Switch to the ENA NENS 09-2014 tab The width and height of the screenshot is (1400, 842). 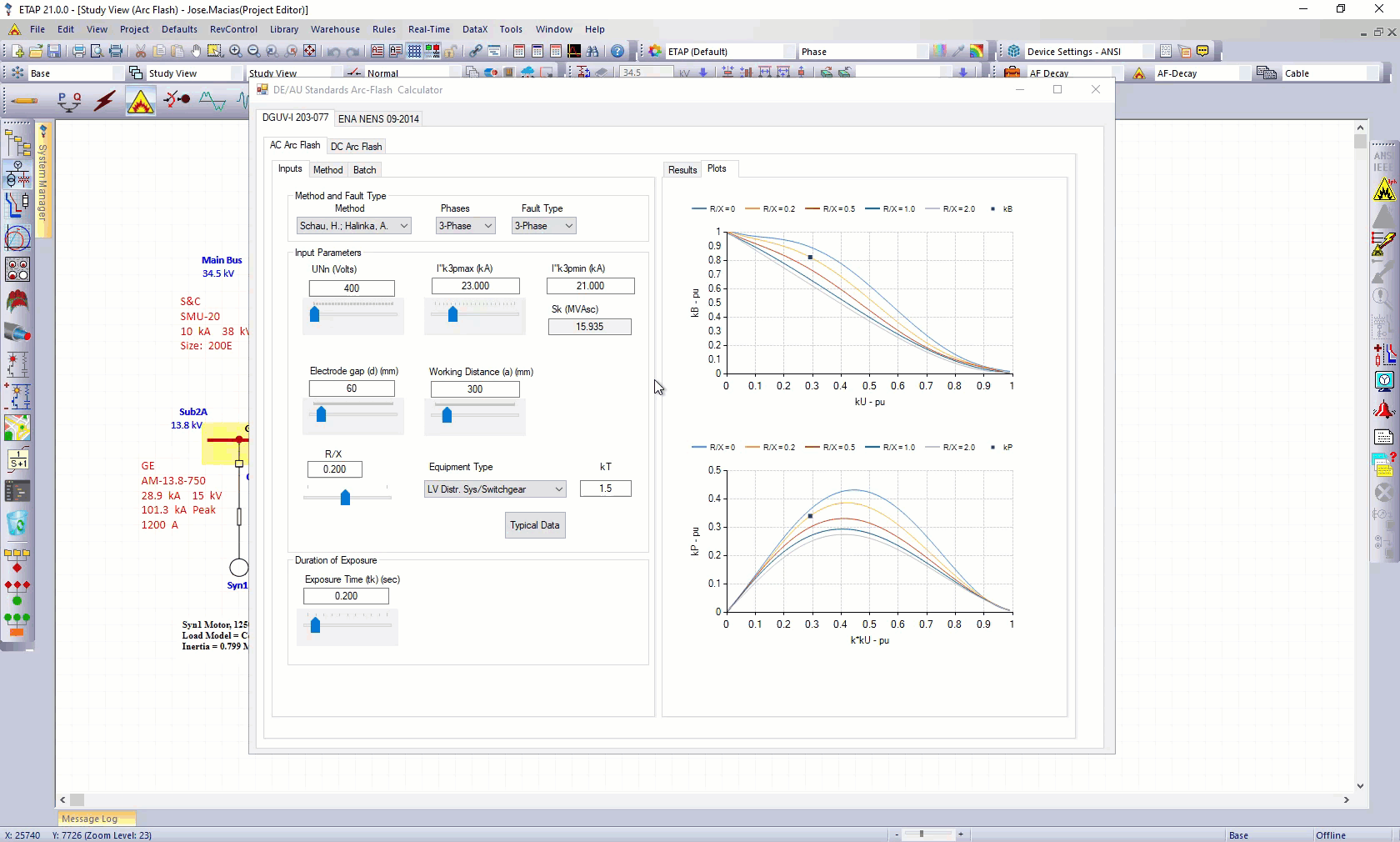click(378, 119)
